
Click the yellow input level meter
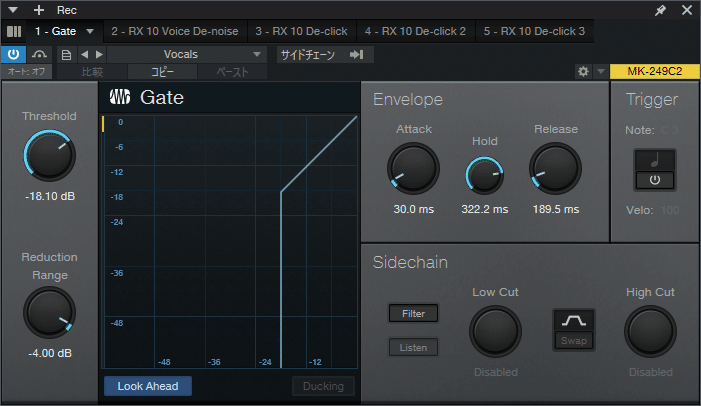[x=103, y=124]
